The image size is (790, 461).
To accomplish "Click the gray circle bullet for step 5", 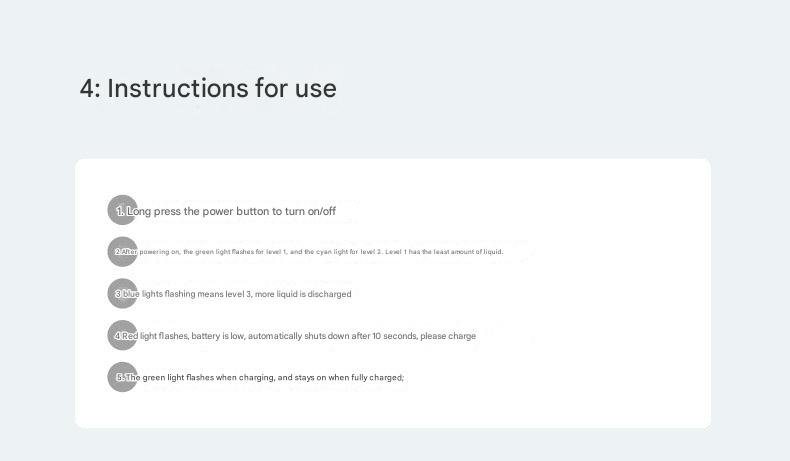I will pyautogui.click(x=122, y=377).
